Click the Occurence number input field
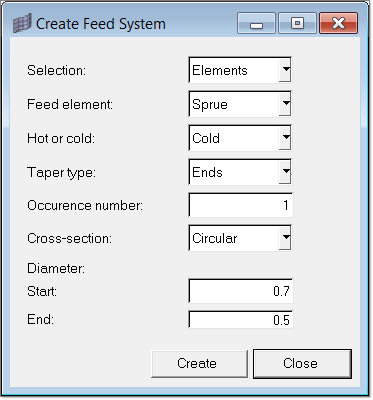 [241, 205]
